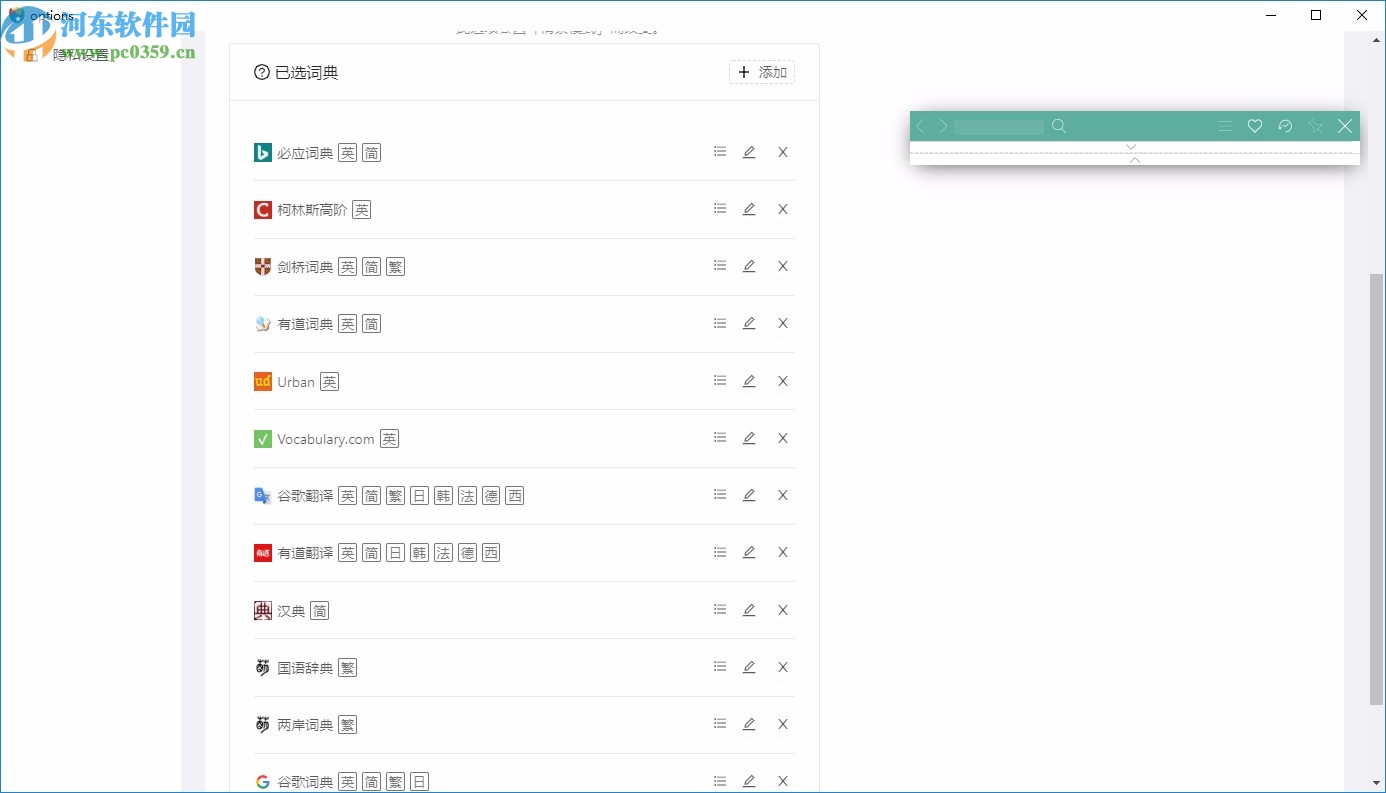
Task: Click the 柯林斯高阶 Collins dictionary icon
Action: tap(262, 209)
